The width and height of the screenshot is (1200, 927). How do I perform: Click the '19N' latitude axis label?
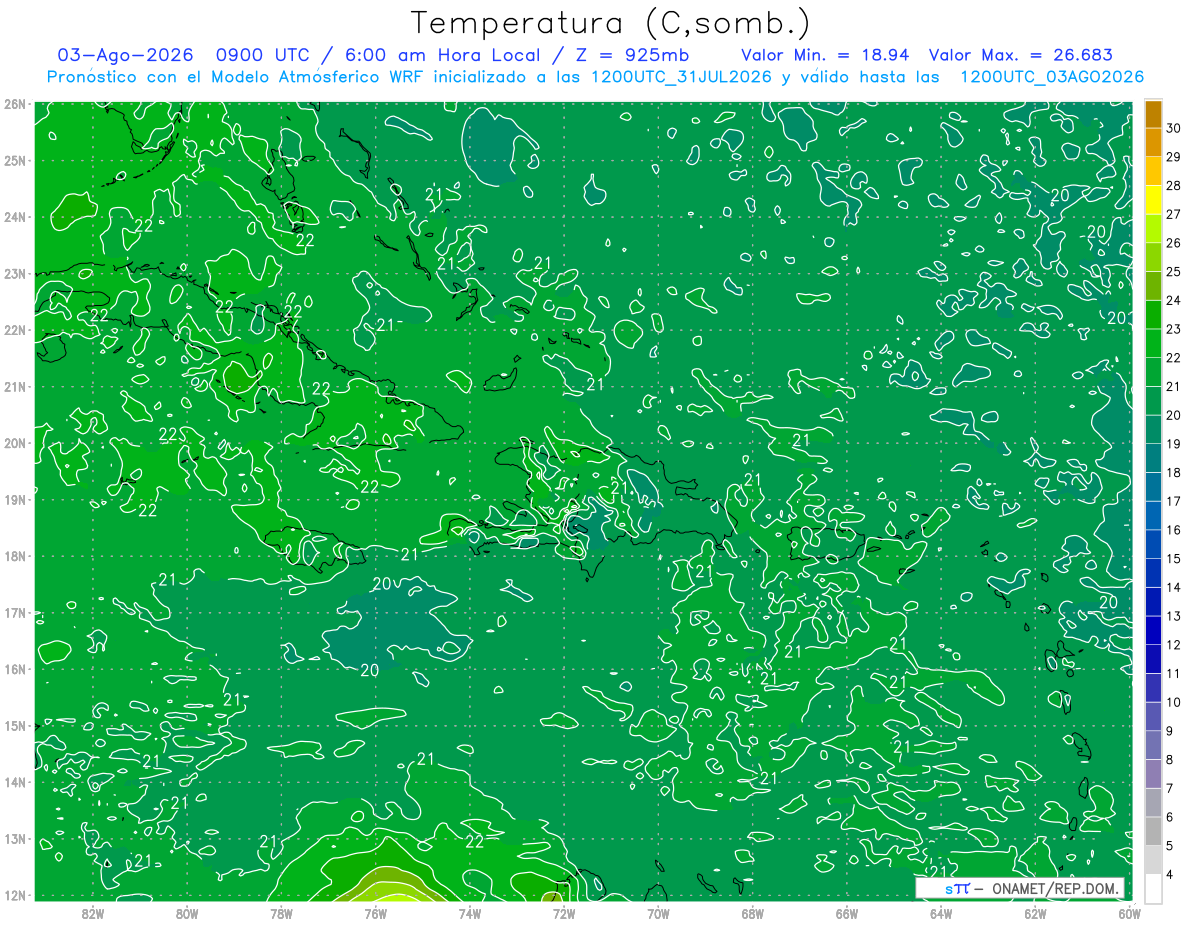click(x=14, y=500)
